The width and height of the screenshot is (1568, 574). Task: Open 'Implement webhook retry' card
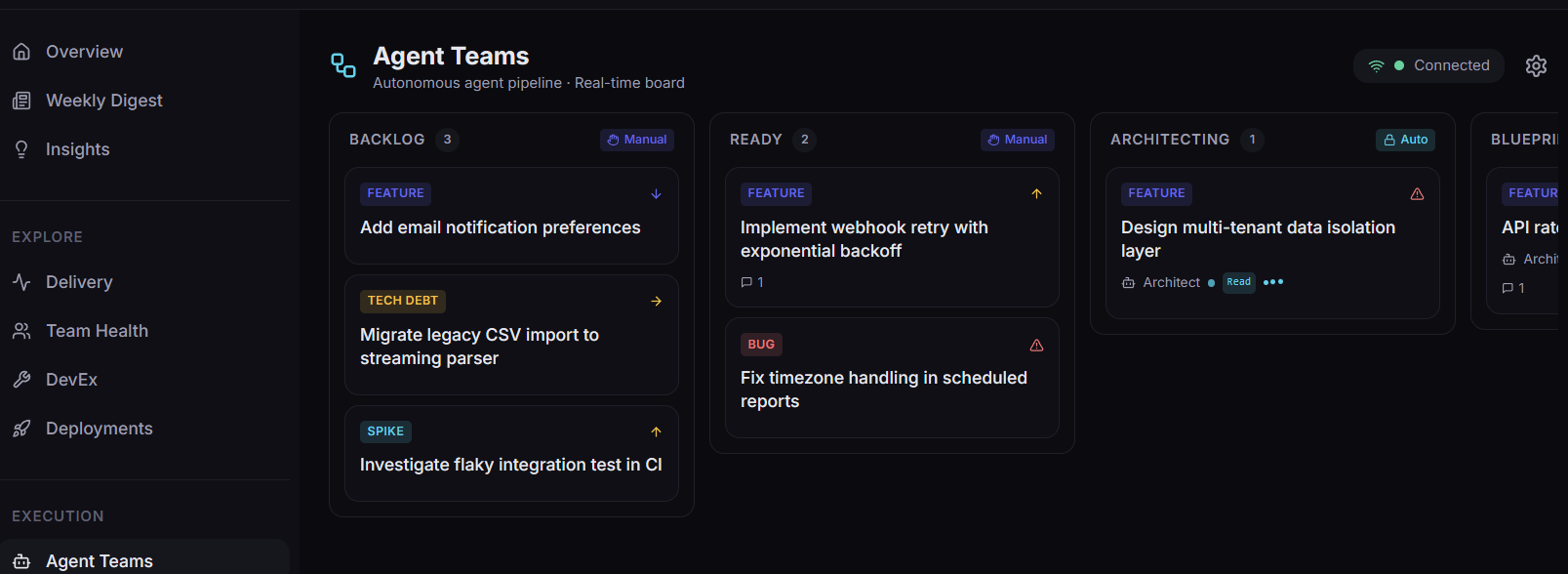[892, 237]
